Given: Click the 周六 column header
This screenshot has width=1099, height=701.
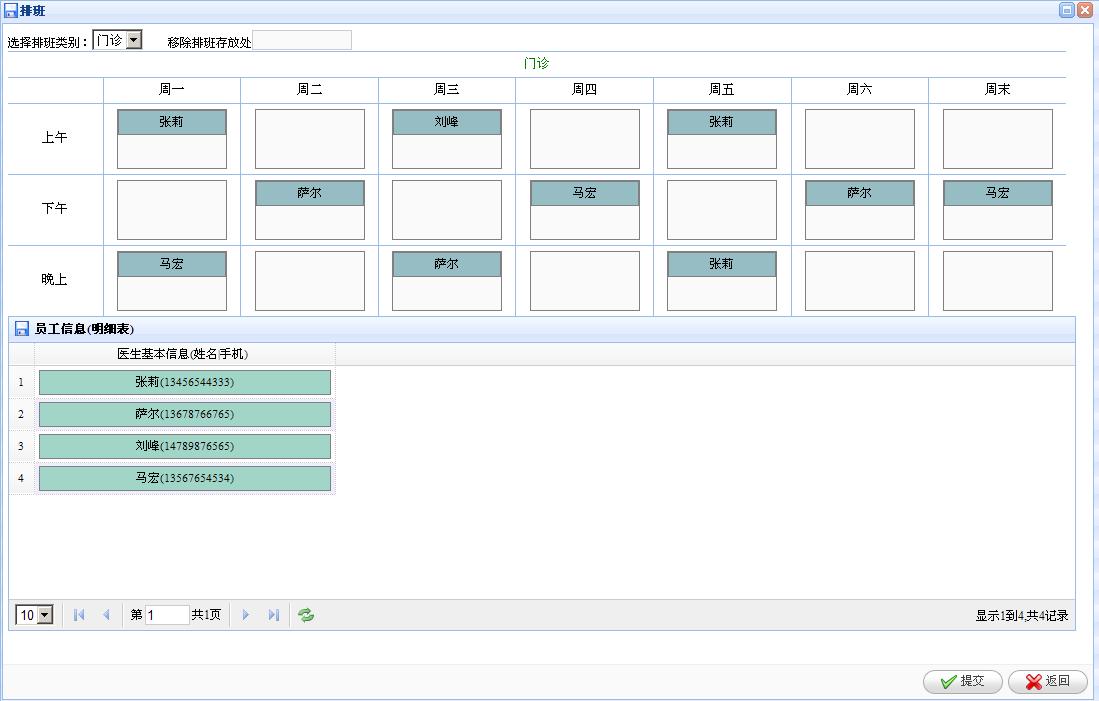Looking at the screenshot, I should click(859, 90).
